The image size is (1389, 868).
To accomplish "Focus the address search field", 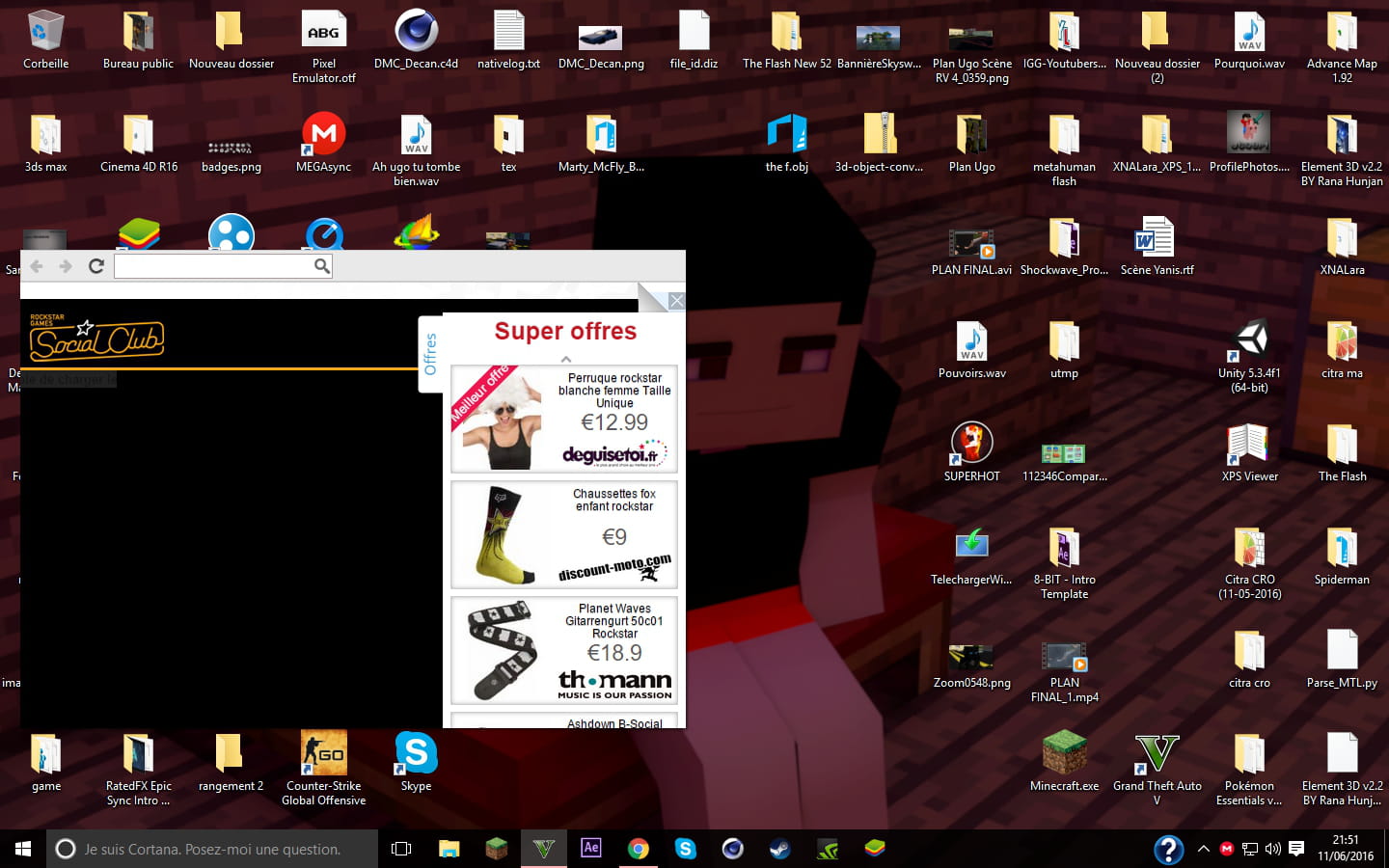I will coord(224,266).
